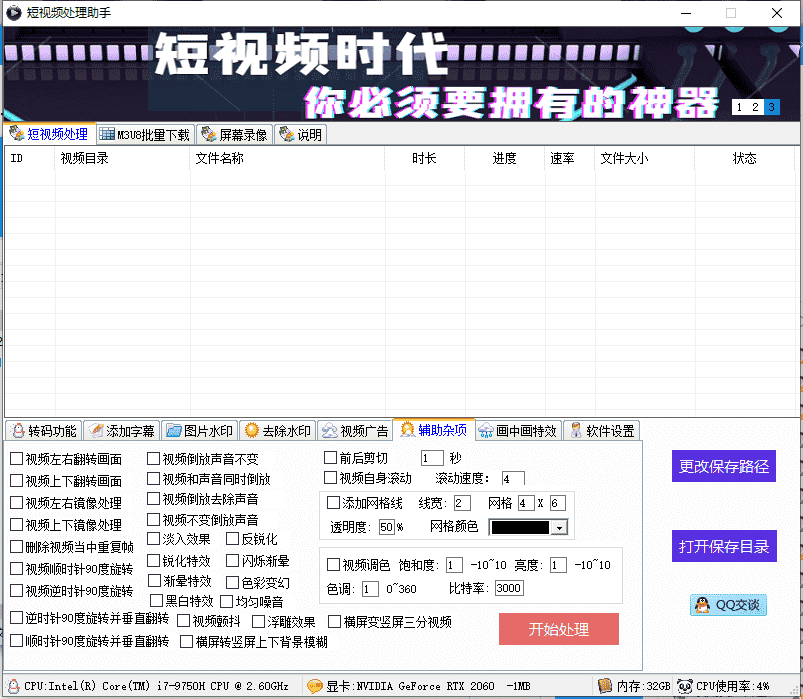The image size is (803, 699).
Task: Select banner slide 1
Action: coord(739,107)
